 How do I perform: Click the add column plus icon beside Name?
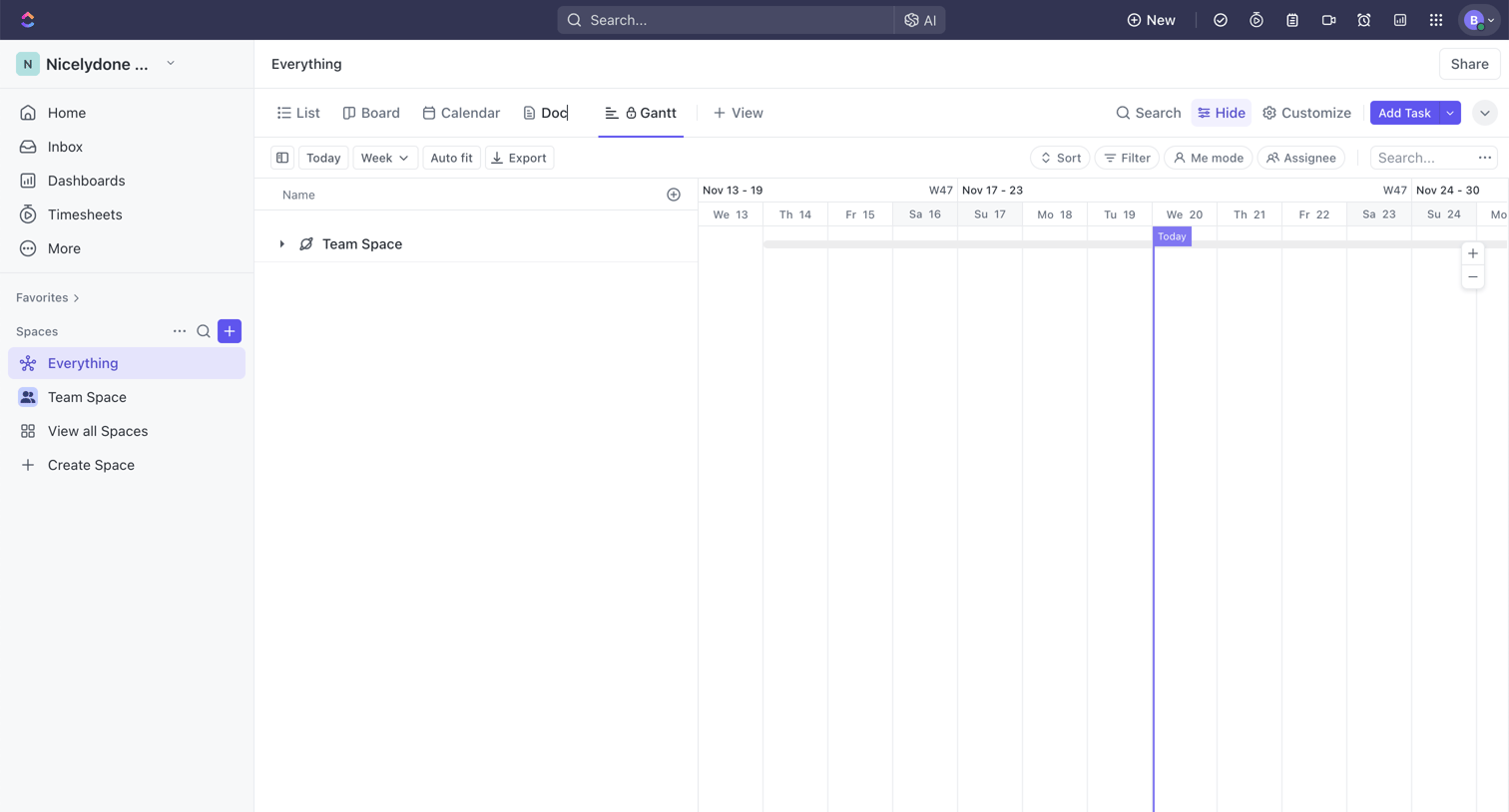674,195
